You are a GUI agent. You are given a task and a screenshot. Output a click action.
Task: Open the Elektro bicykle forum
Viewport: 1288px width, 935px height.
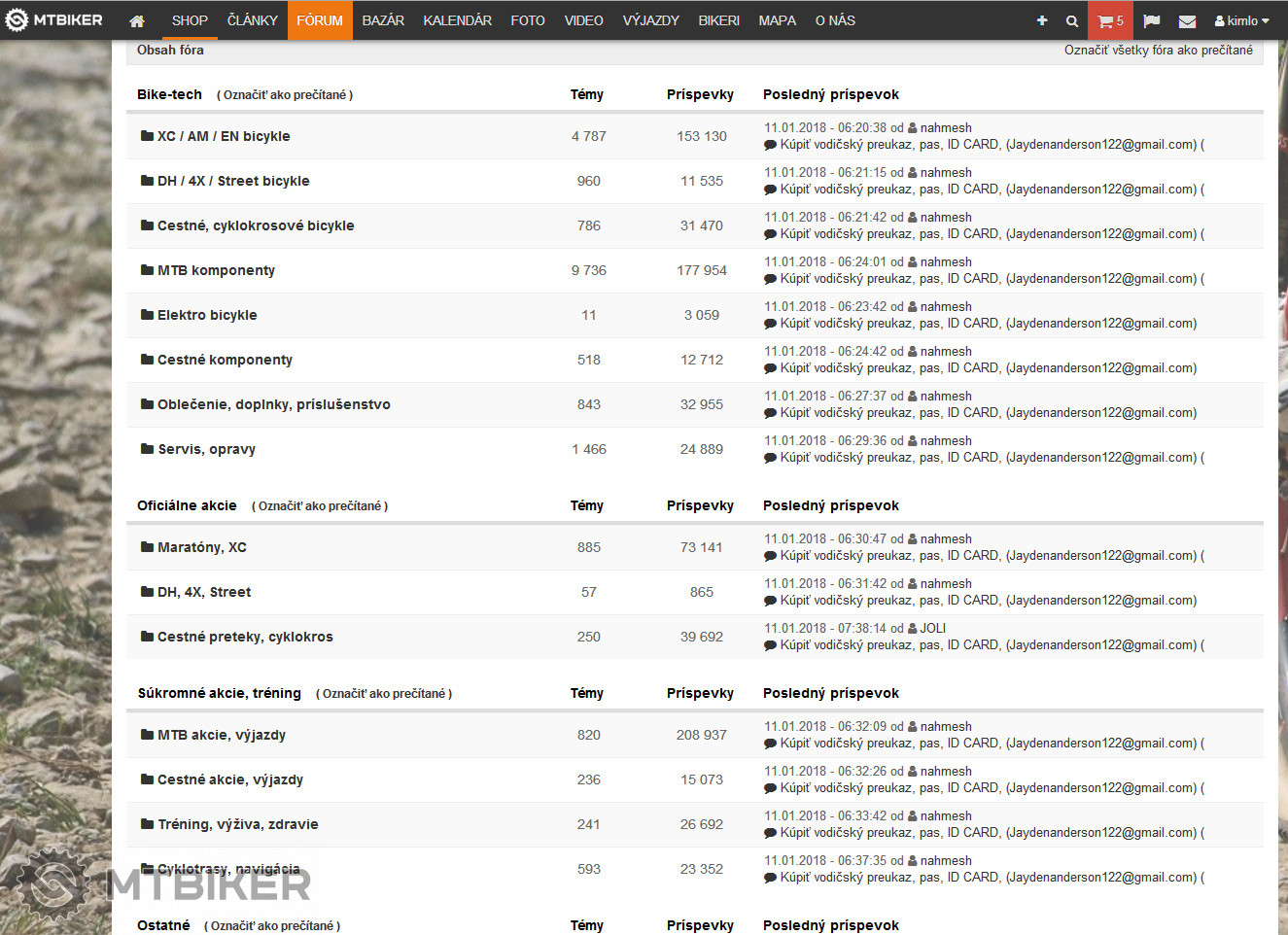click(207, 315)
